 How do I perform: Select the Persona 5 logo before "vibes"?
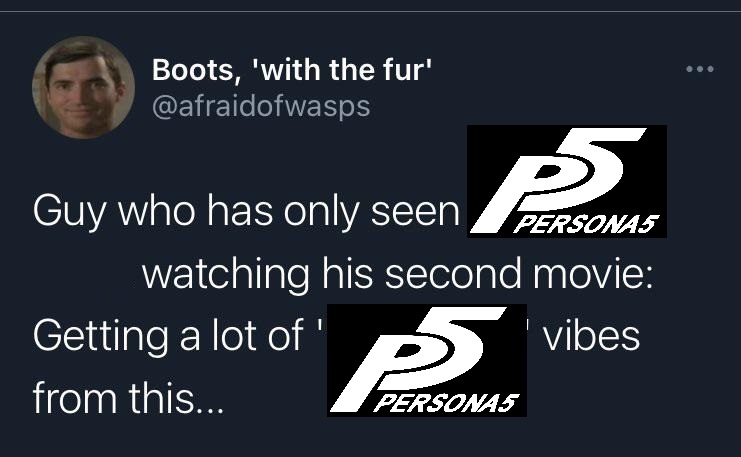click(427, 360)
